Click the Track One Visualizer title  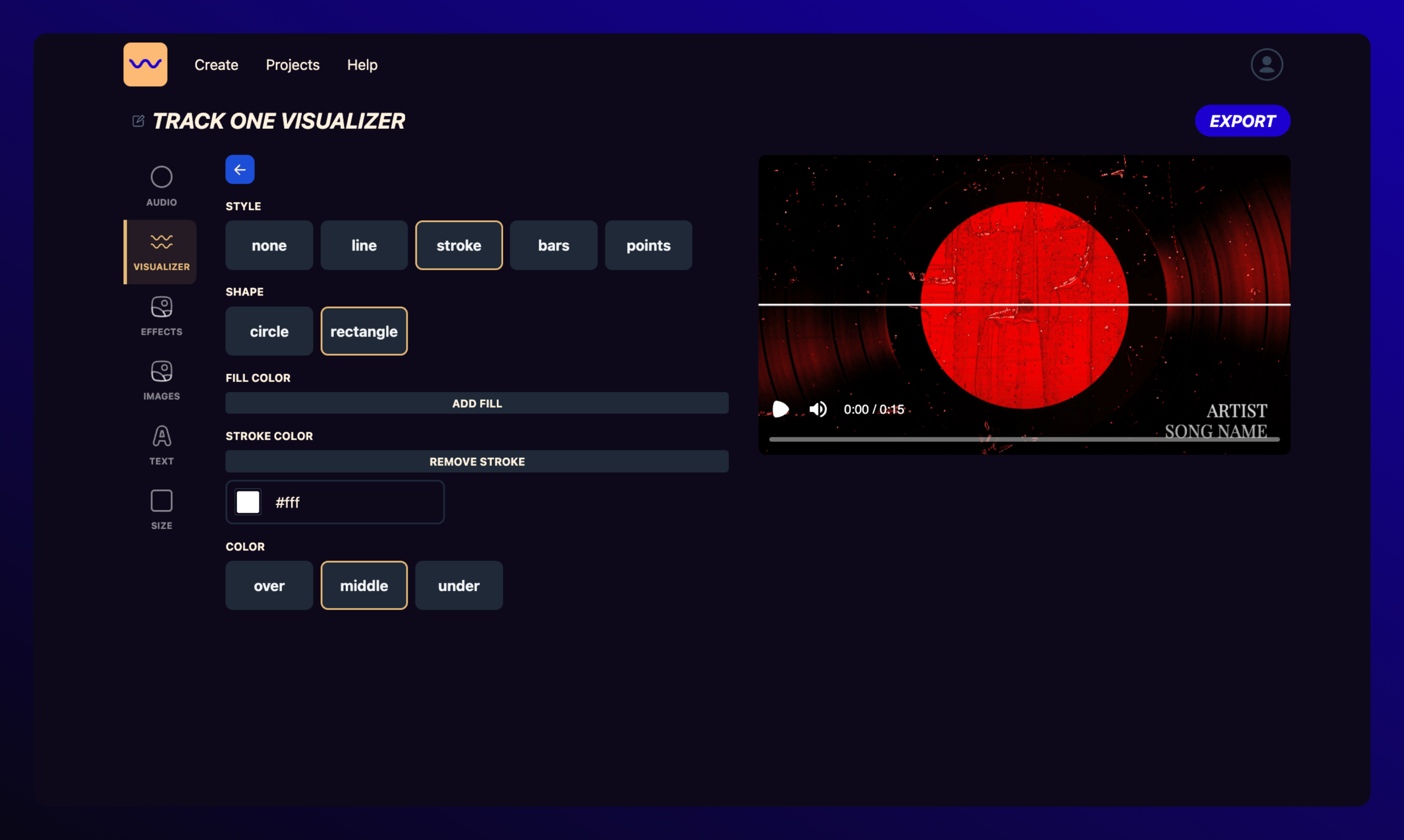point(279,121)
